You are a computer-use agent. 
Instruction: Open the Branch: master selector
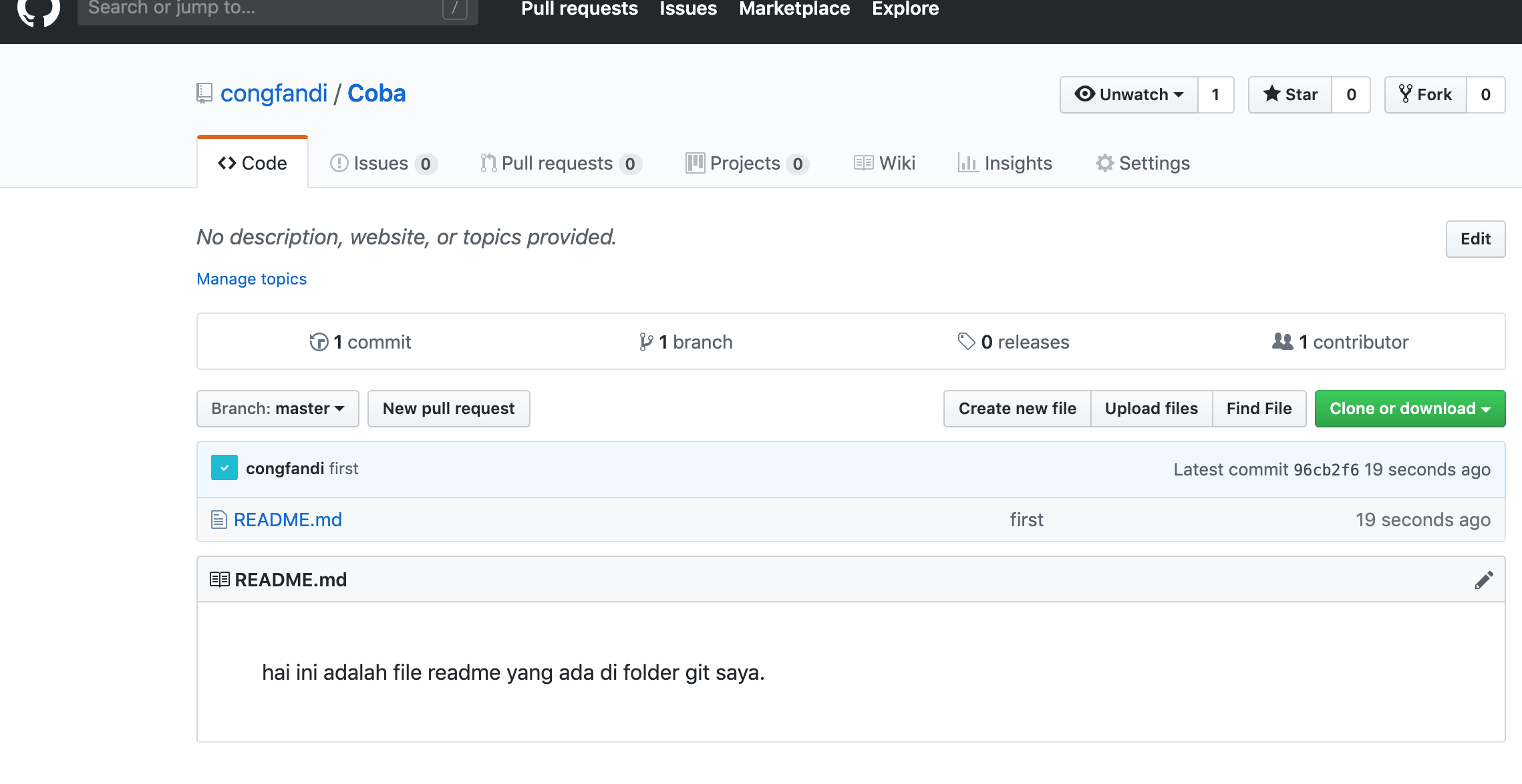[x=278, y=409]
